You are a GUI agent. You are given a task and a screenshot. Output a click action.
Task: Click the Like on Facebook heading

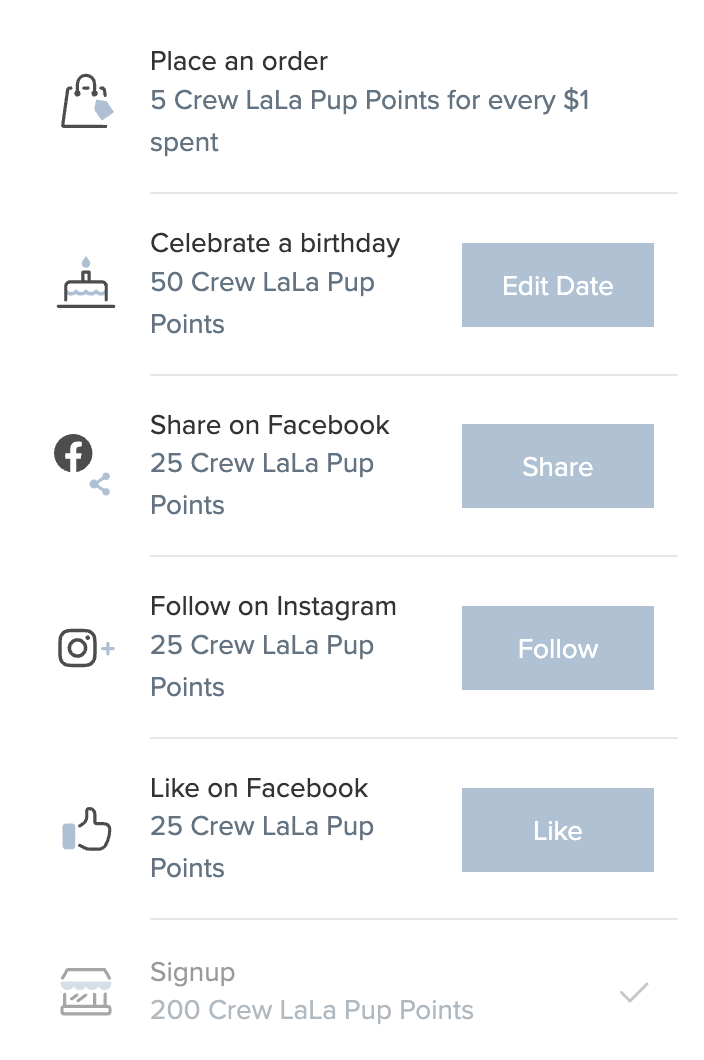point(259,788)
